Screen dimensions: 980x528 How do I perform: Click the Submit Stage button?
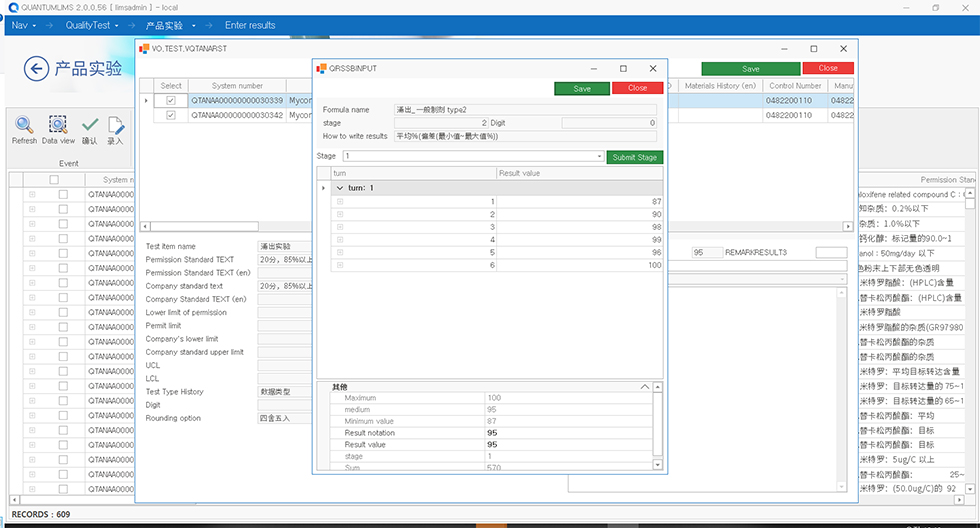pos(634,157)
